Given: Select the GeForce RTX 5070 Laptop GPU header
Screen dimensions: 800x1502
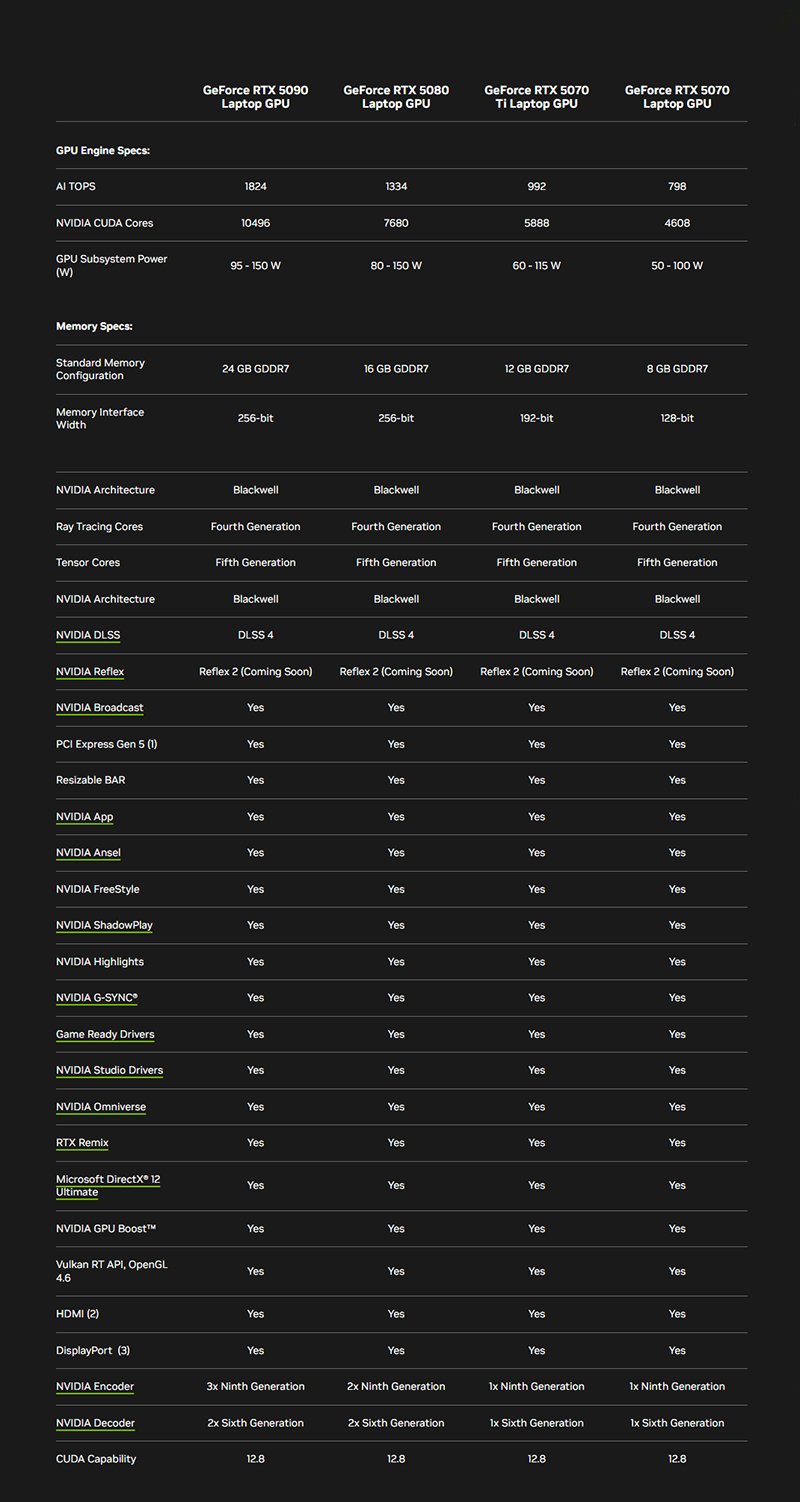Looking at the screenshot, I should [x=677, y=97].
